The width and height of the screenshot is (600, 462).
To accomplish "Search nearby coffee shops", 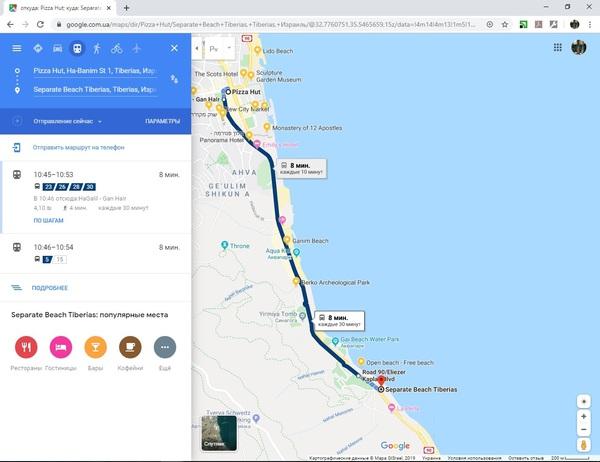I will point(130,347).
